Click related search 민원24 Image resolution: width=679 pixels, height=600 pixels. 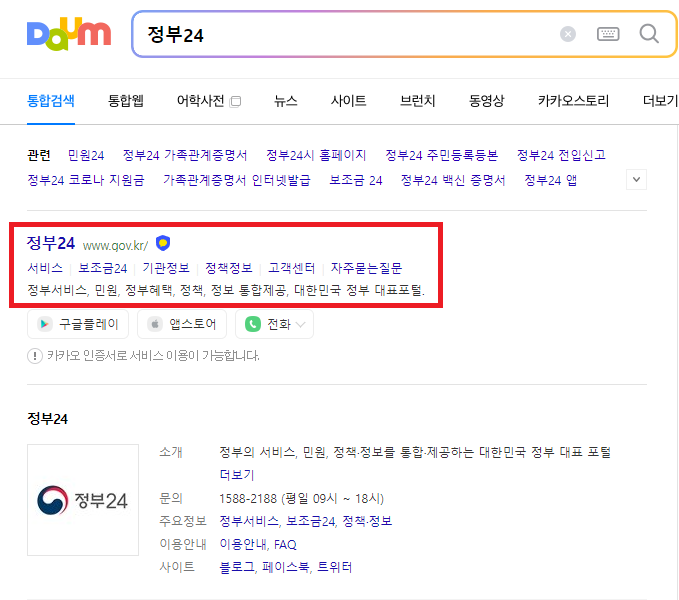click(x=86, y=155)
